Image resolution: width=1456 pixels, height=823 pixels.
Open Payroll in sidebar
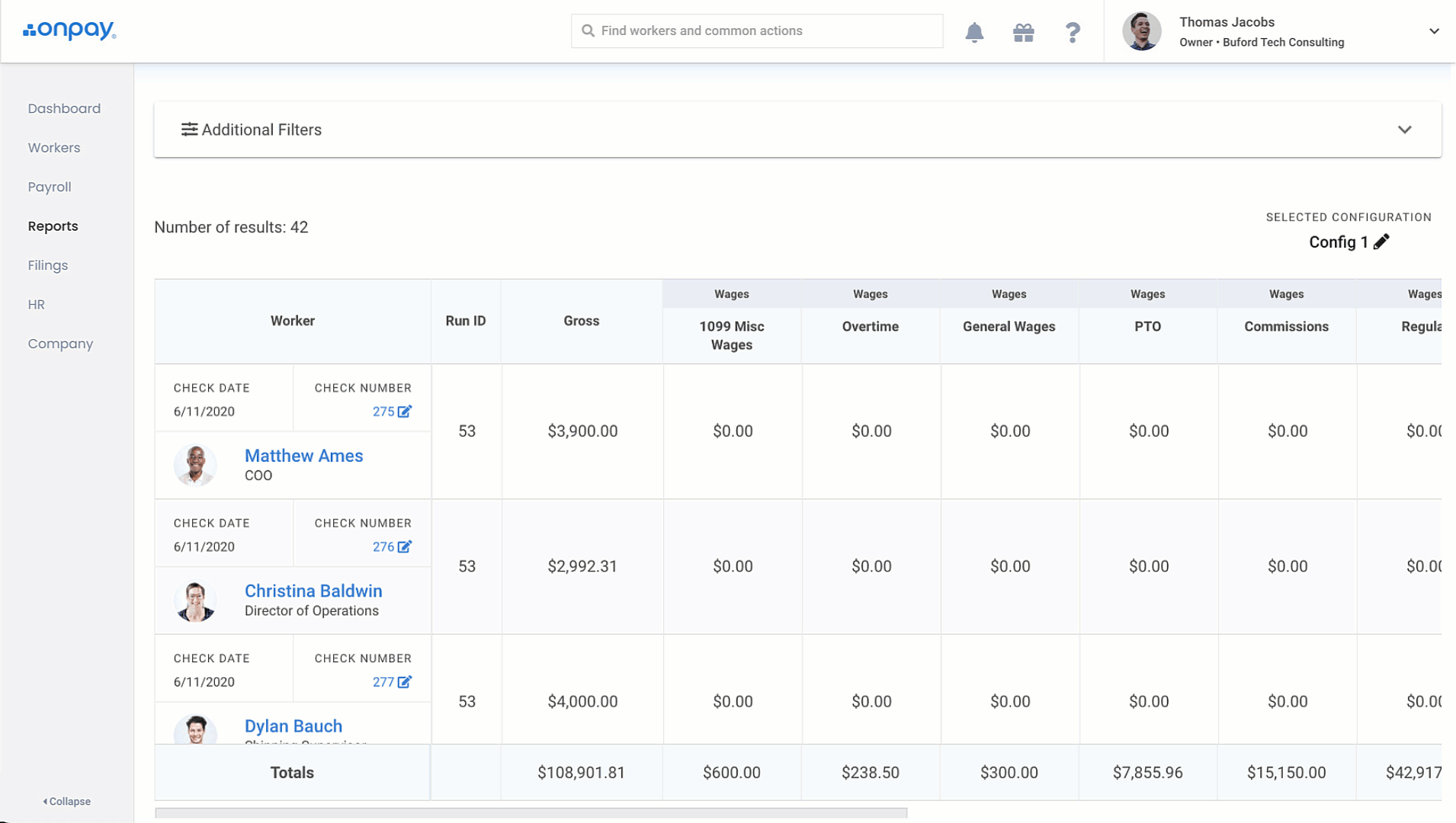click(50, 187)
